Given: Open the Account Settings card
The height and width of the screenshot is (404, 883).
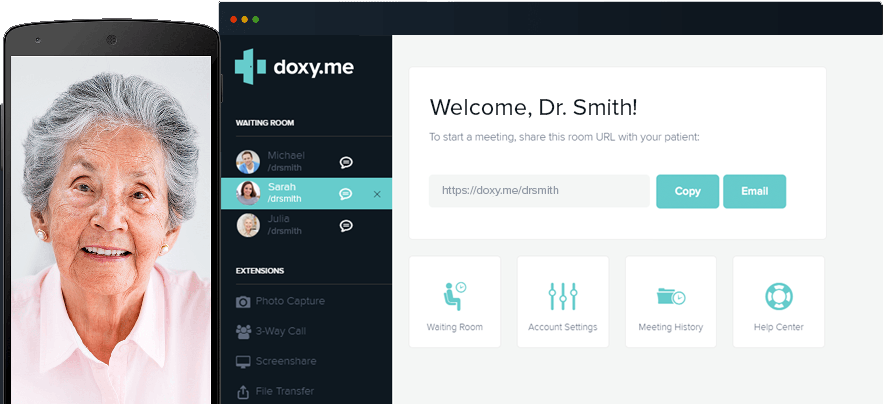Looking at the screenshot, I should 563,301.
